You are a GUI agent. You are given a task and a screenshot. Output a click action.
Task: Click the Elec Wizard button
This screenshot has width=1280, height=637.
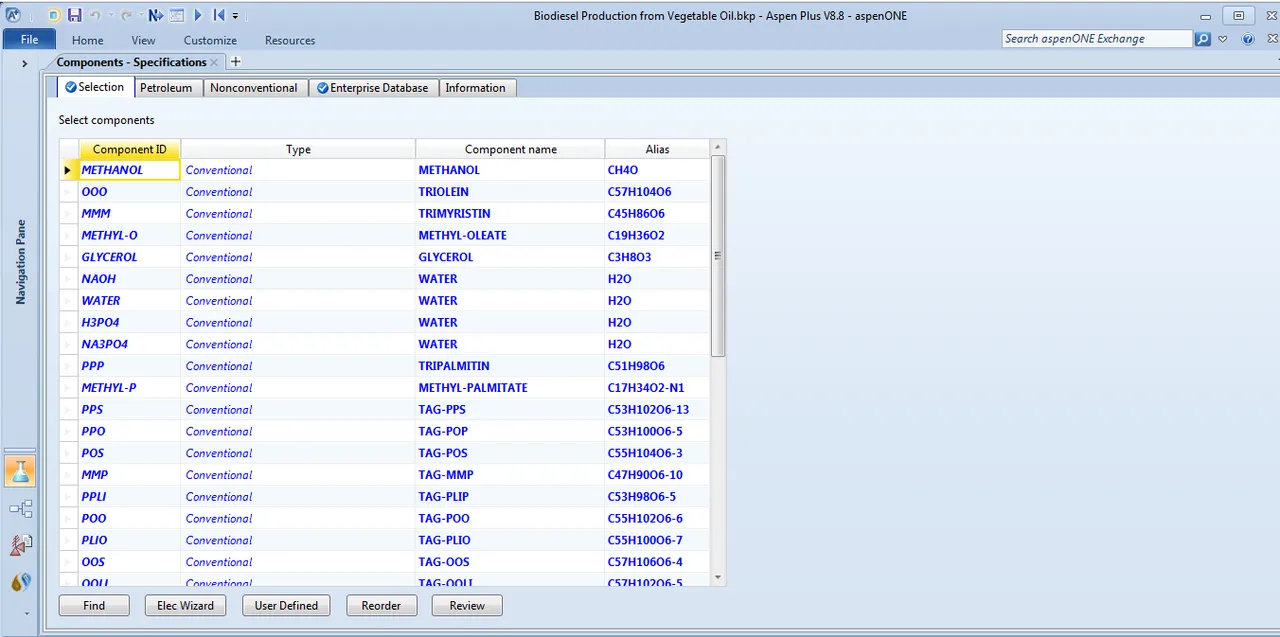[x=185, y=606]
